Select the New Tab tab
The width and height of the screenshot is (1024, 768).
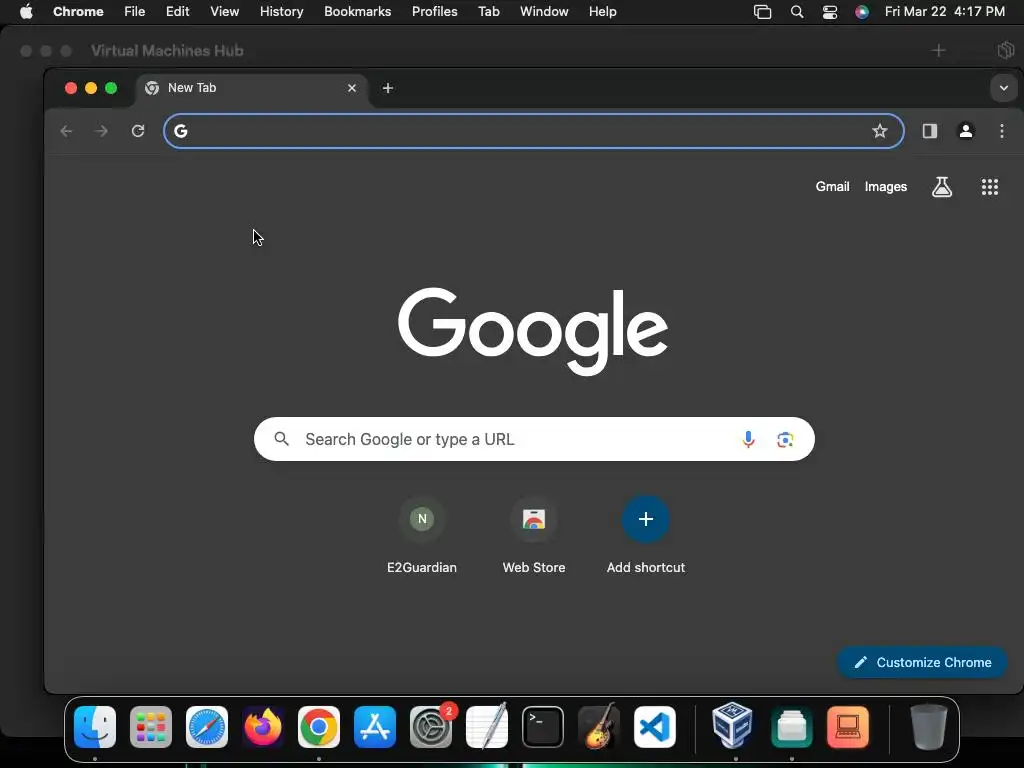tap(251, 88)
